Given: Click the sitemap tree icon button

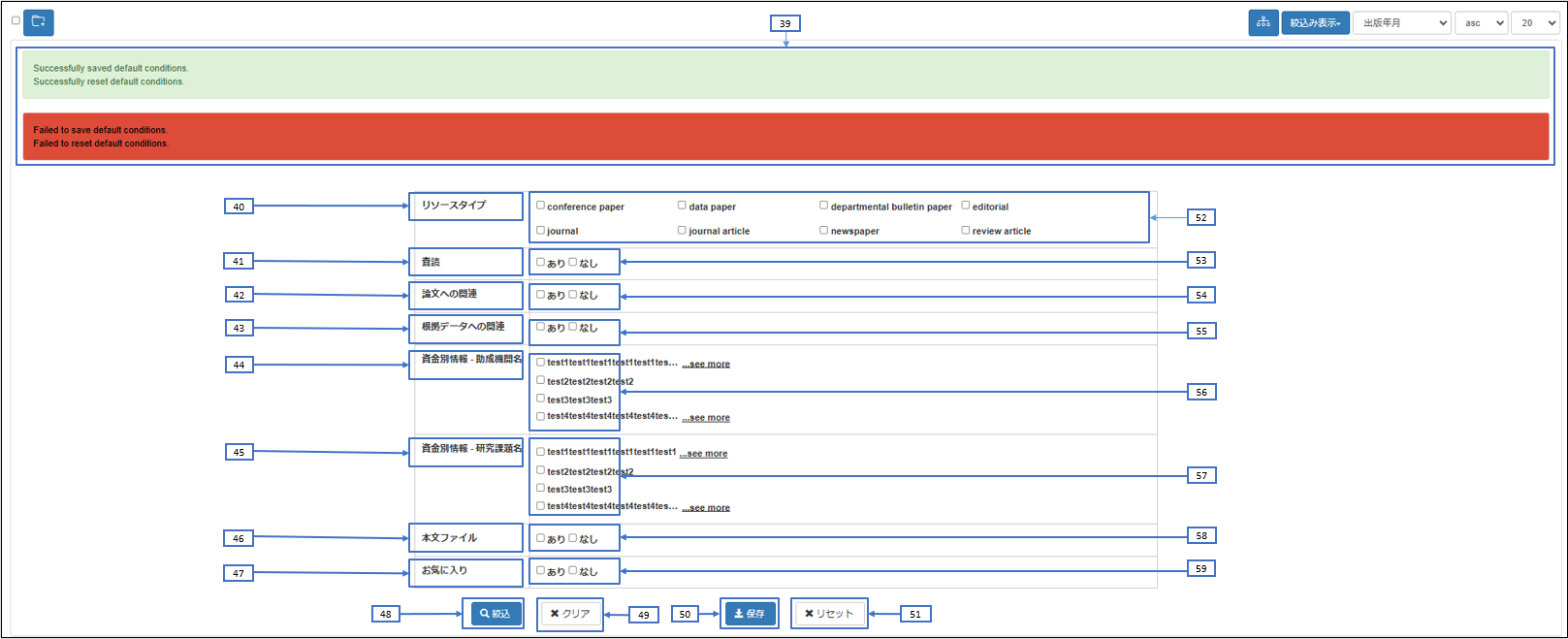Looking at the screenshot, I should (1263, 22).
